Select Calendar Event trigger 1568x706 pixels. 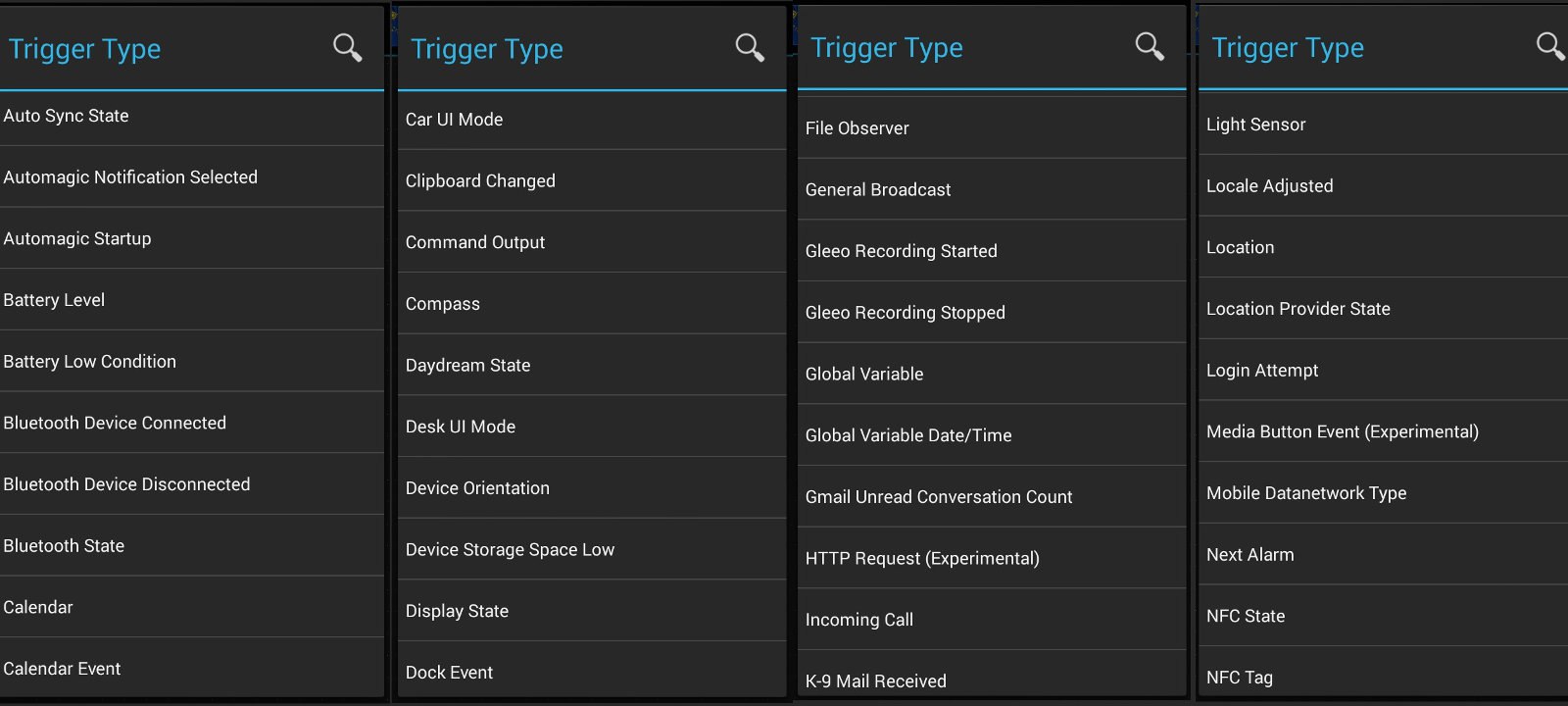click(x=192, y=669)
